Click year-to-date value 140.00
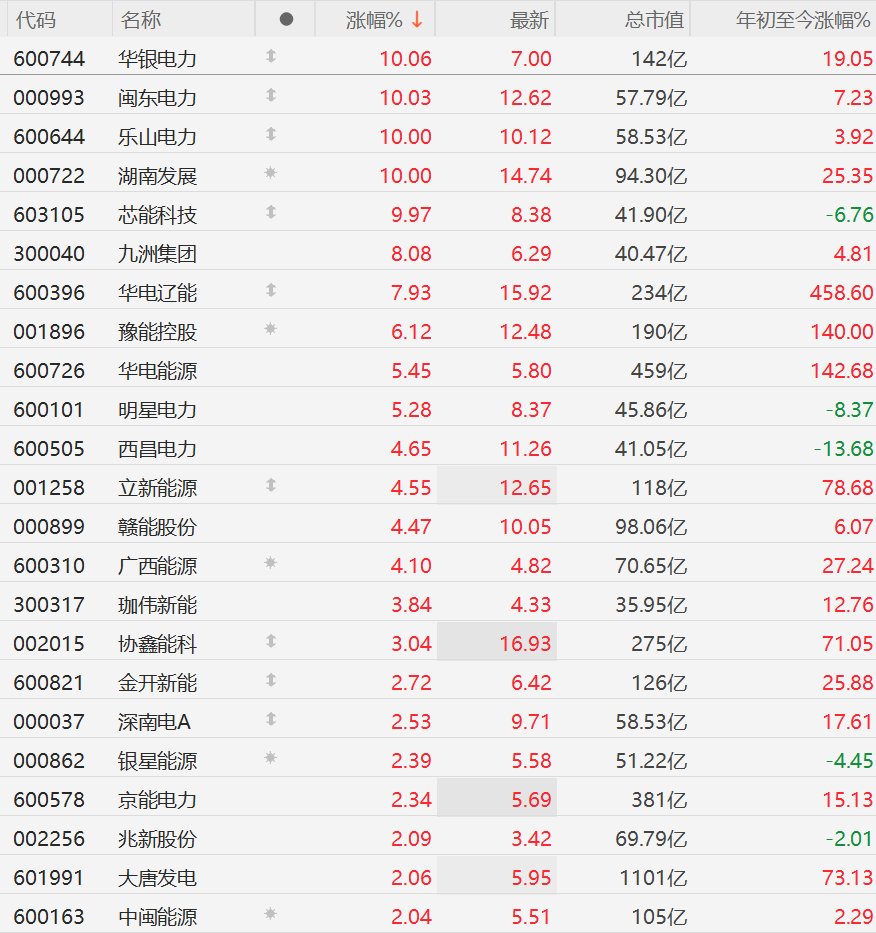 pyautogui.click(x=841, y=332)
